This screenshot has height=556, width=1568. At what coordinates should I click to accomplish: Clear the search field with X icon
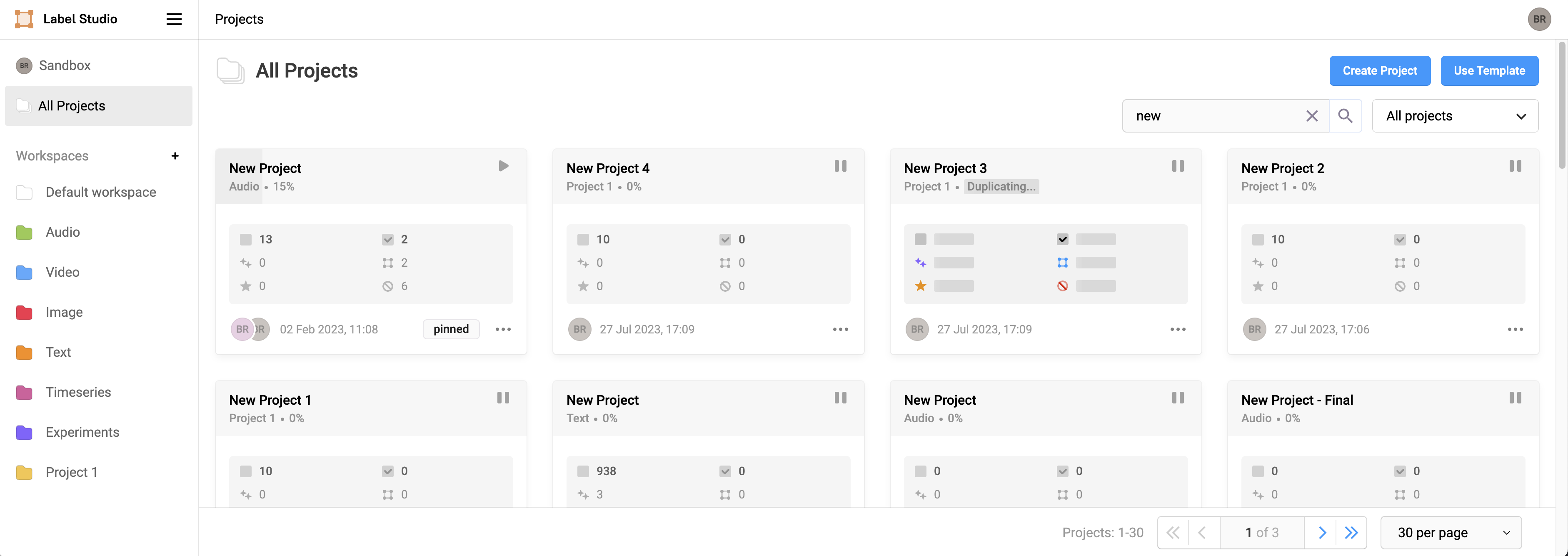(1312, 116)
